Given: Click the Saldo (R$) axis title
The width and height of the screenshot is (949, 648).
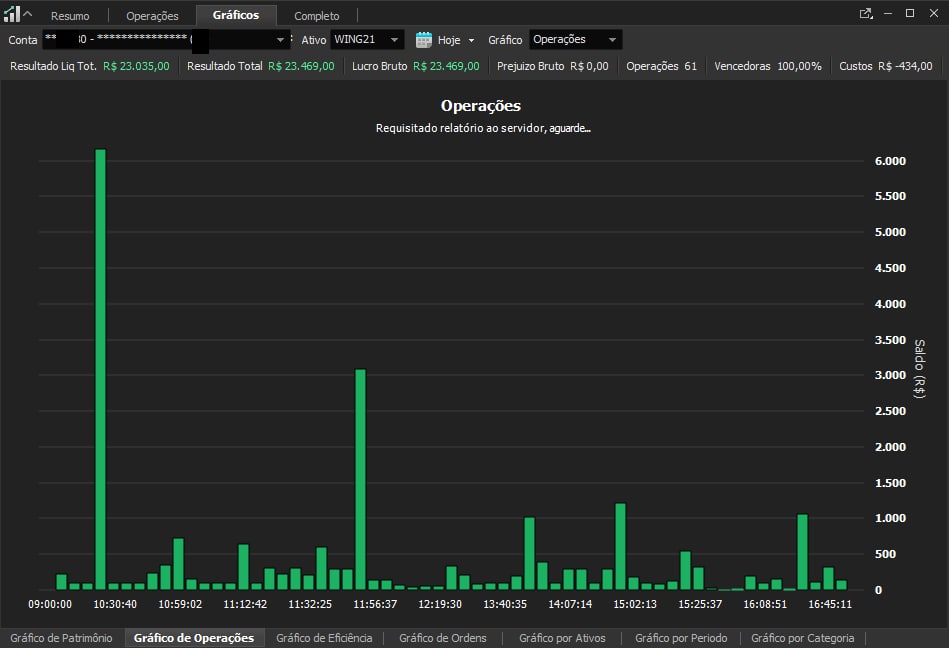Looking at the screenshot, I should pyautogui.click(x=919, y=368).
